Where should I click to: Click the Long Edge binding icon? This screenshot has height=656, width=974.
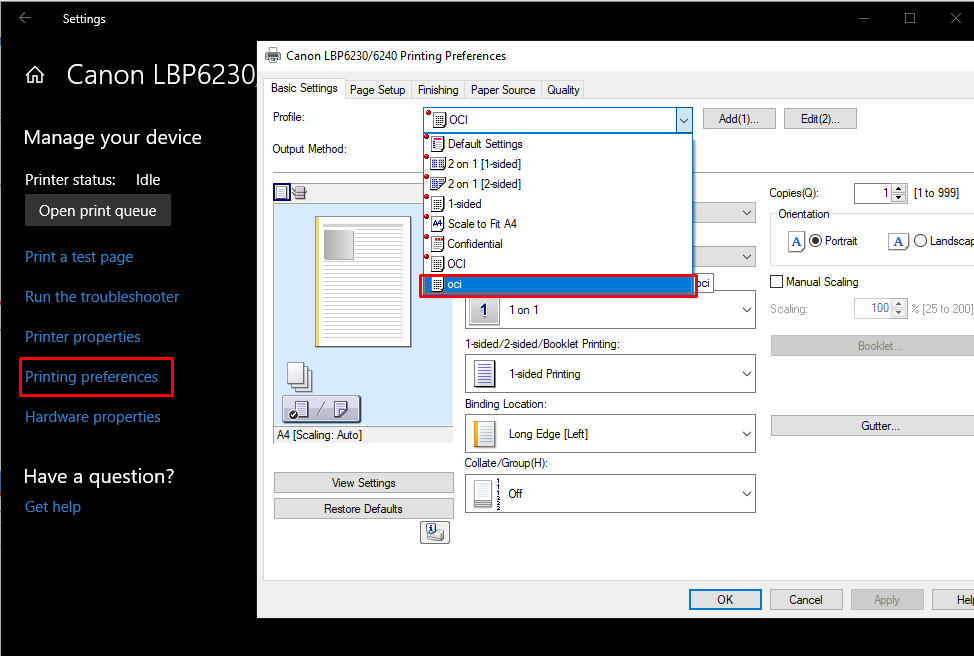[485, 434]
